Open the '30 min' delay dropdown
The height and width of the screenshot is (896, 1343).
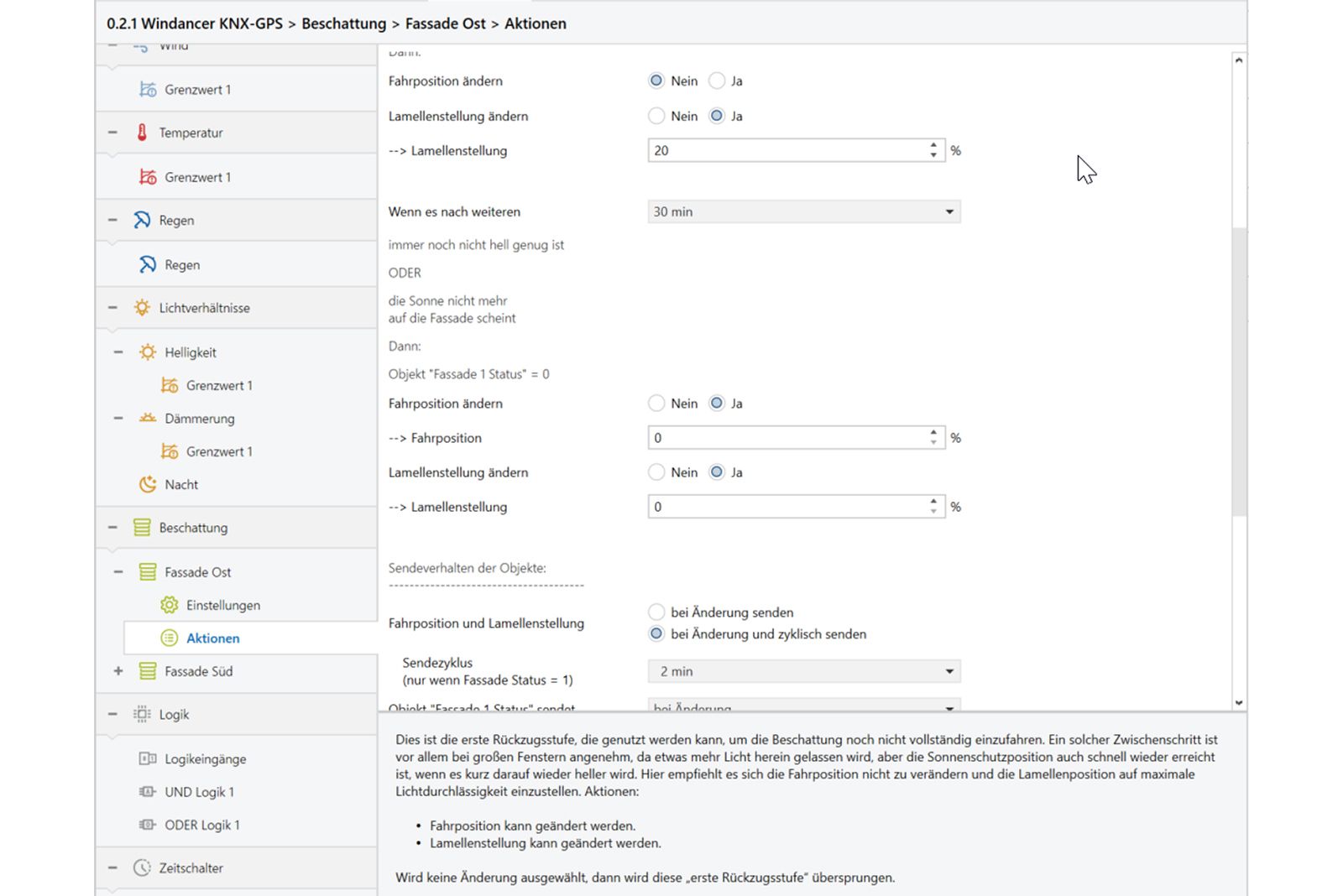(804, 211)
